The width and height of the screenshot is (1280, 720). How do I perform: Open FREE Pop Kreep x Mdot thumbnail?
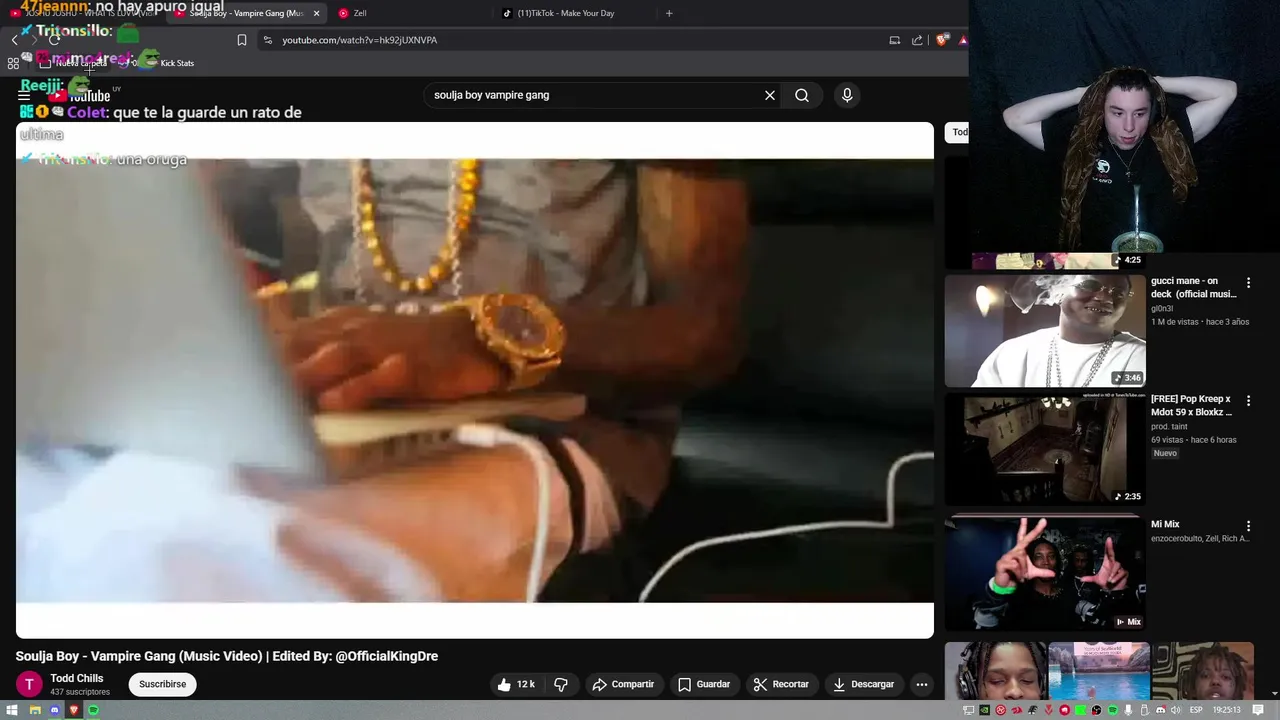point(1045,449)
